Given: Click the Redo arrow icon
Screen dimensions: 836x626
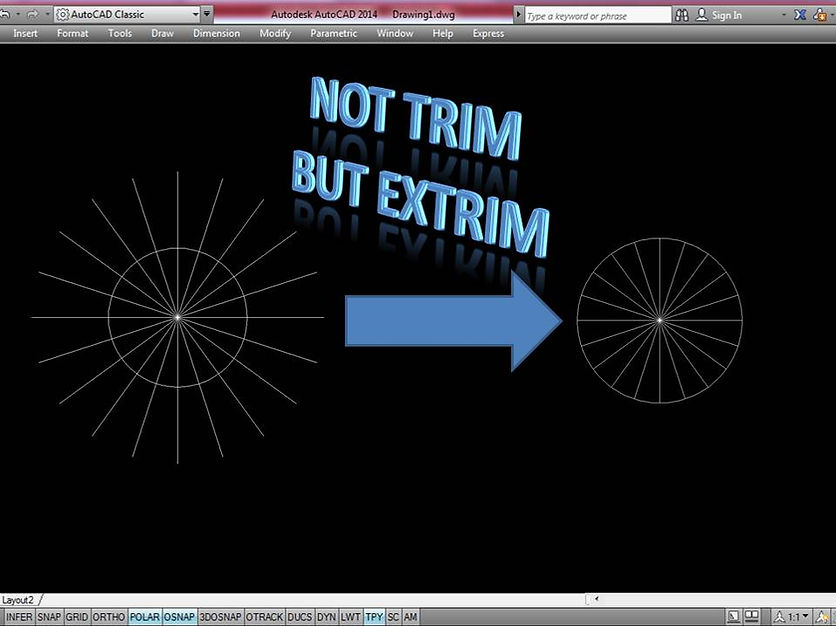Looking at the screenshot, I should 32,14.
